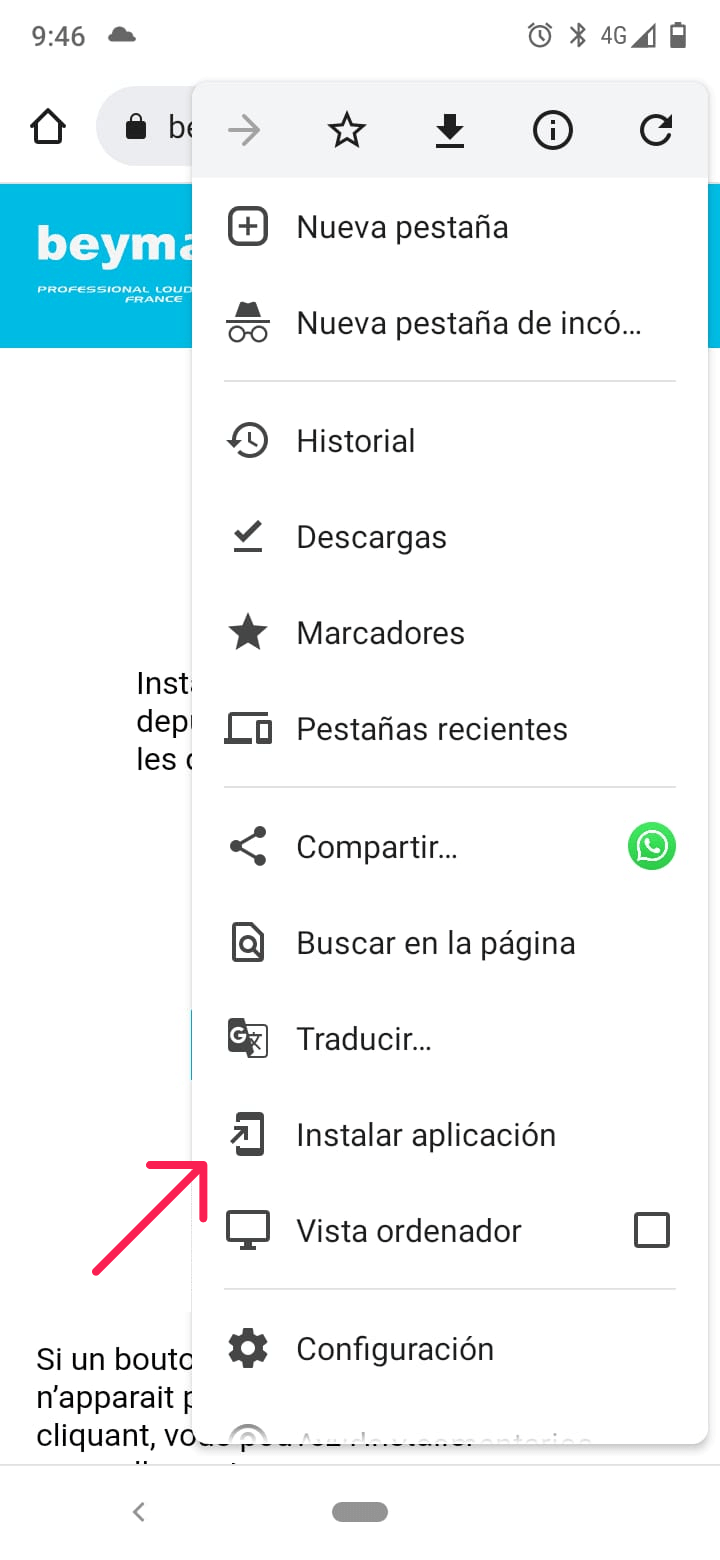The width and height of the screenshot is (720, 1560).
Task: Bookmark page with the star icon
Action: [x=347, y=130]
